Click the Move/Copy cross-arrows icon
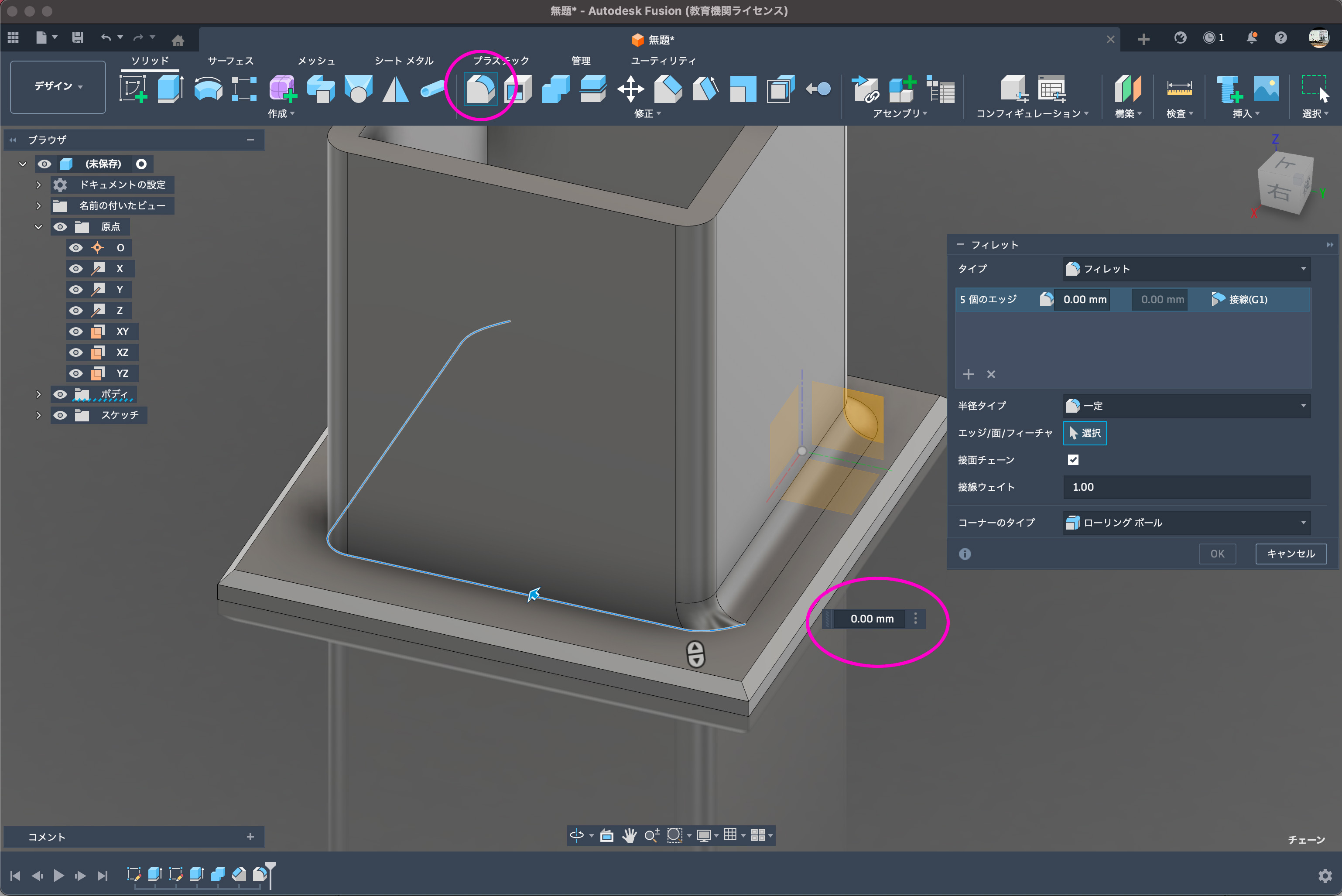Viewport: 1342px width, 896px height. pos(630,89)
